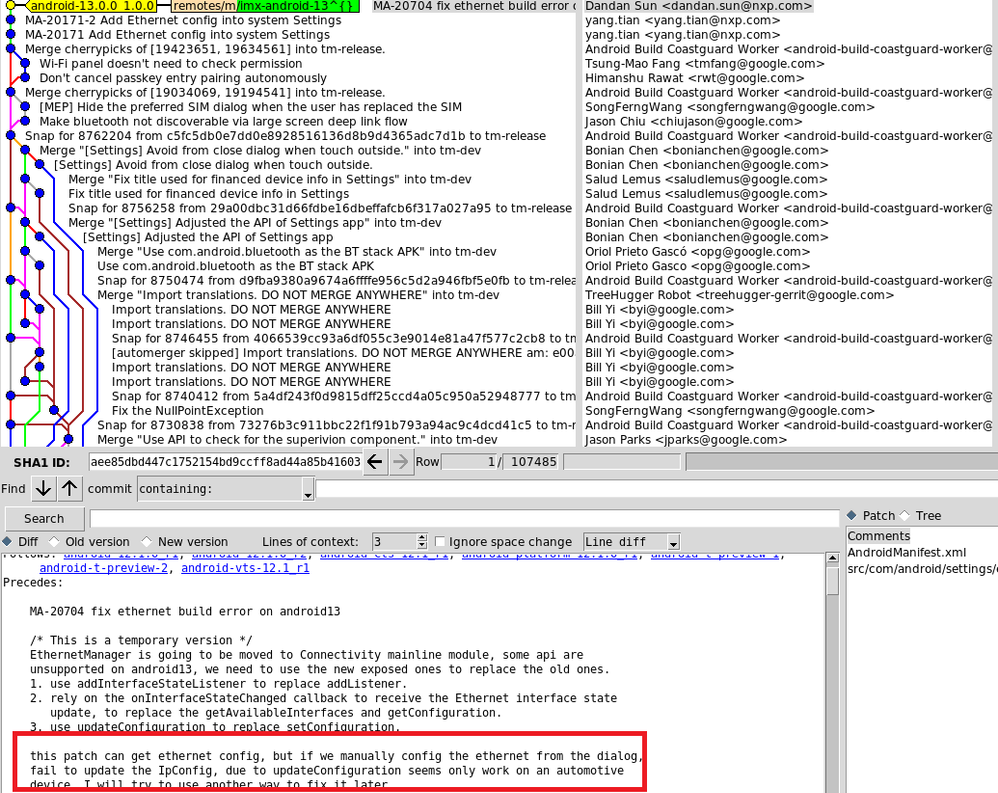Click the Lines of context field
The width and height of the screenshot is (998, 793).
click(395, 542)
